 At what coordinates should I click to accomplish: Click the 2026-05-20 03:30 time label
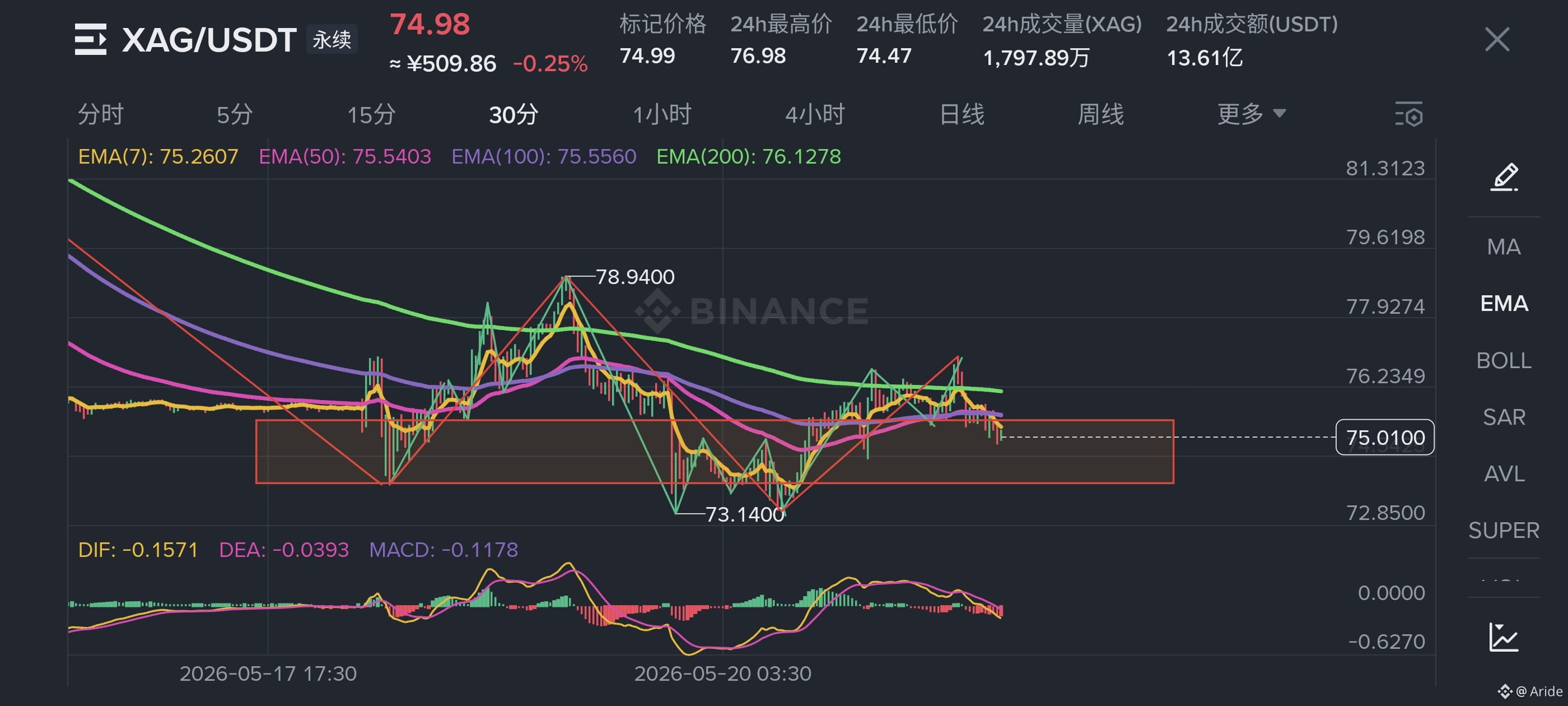tap(722, 673)
